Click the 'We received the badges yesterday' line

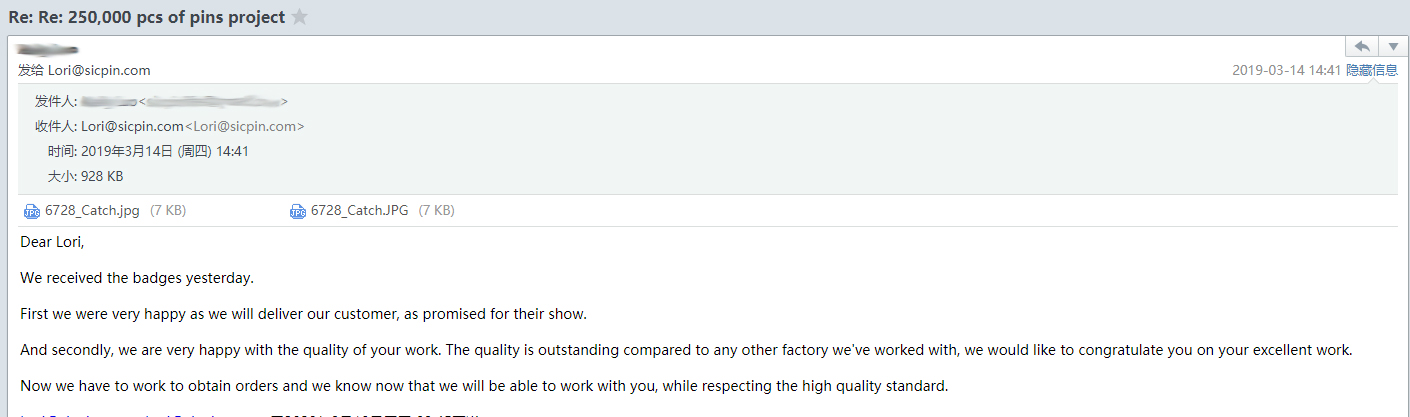pyautogui.click(x=137, y=278)
